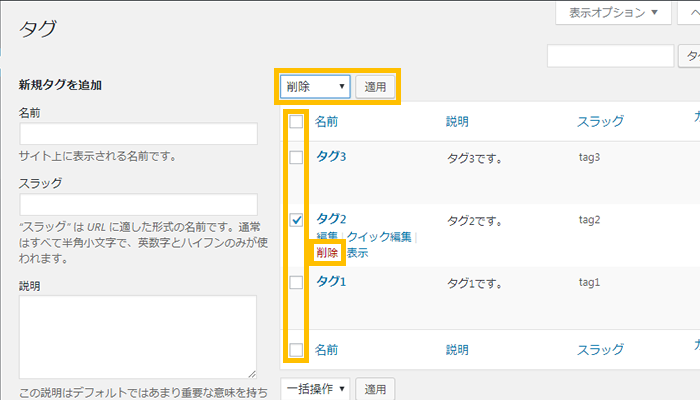Click into the スラッグ text field

click(x=139, y=204)
